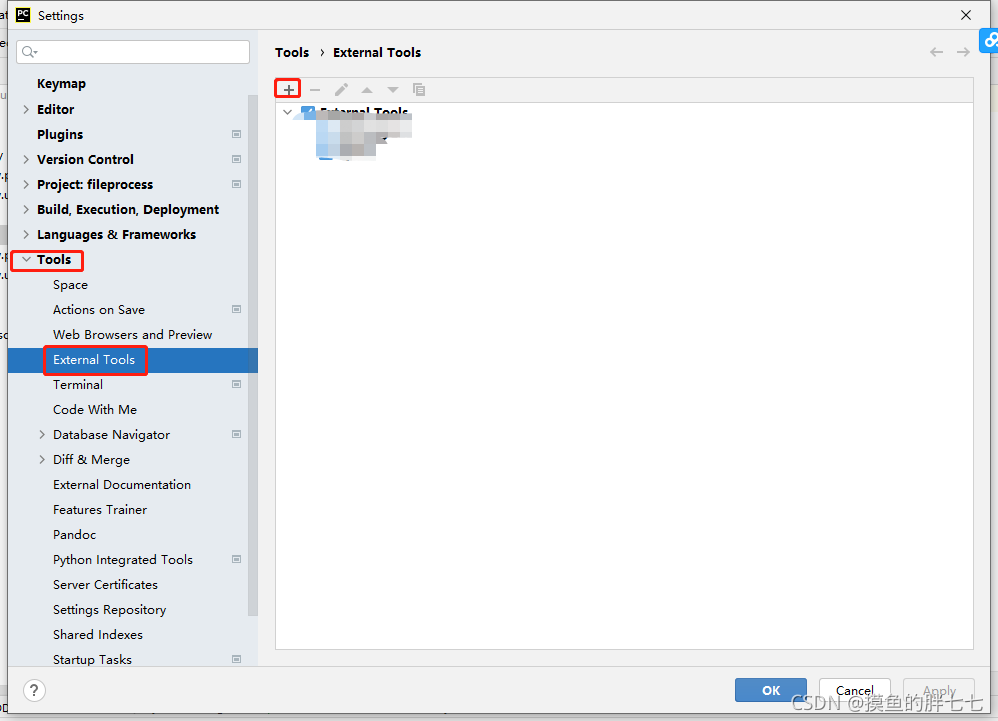The height and width of the screenshot is (721, 998).
Task: Select External Tools in the sidebar
Action: (x=94, y=360)
